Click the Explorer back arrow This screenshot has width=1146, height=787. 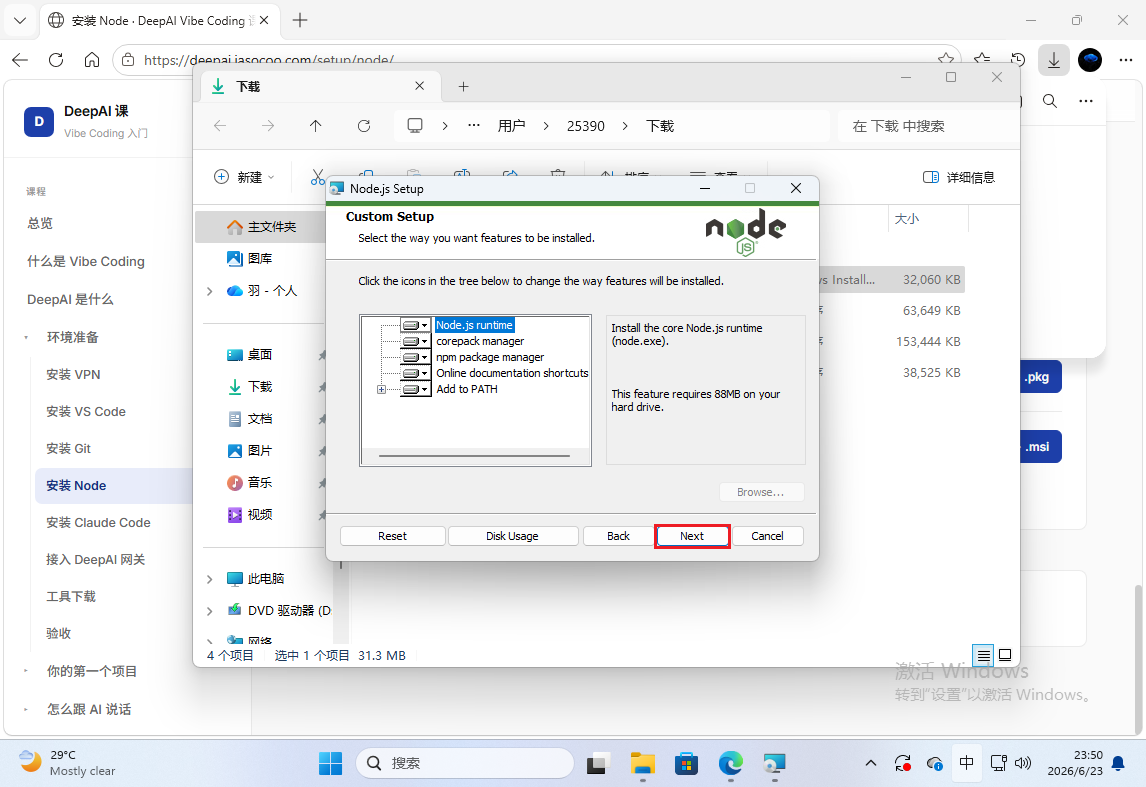[x=220, y=126]
